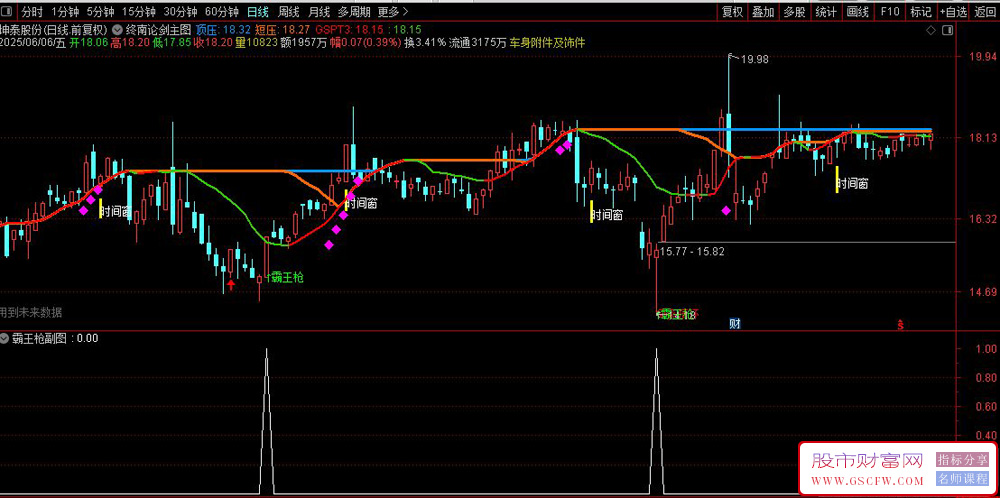
Task: Open the 多周期 multi-period view
Action: (x=354, y=11)
